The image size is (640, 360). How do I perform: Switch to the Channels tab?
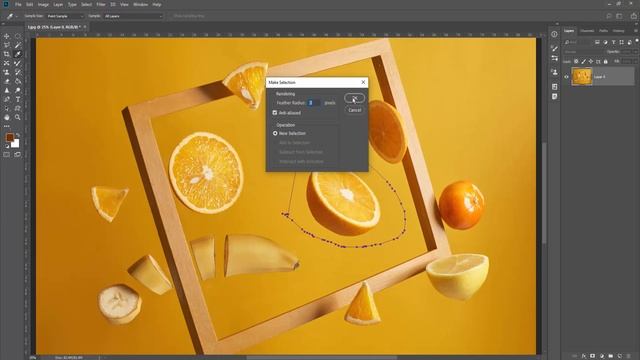587,31
